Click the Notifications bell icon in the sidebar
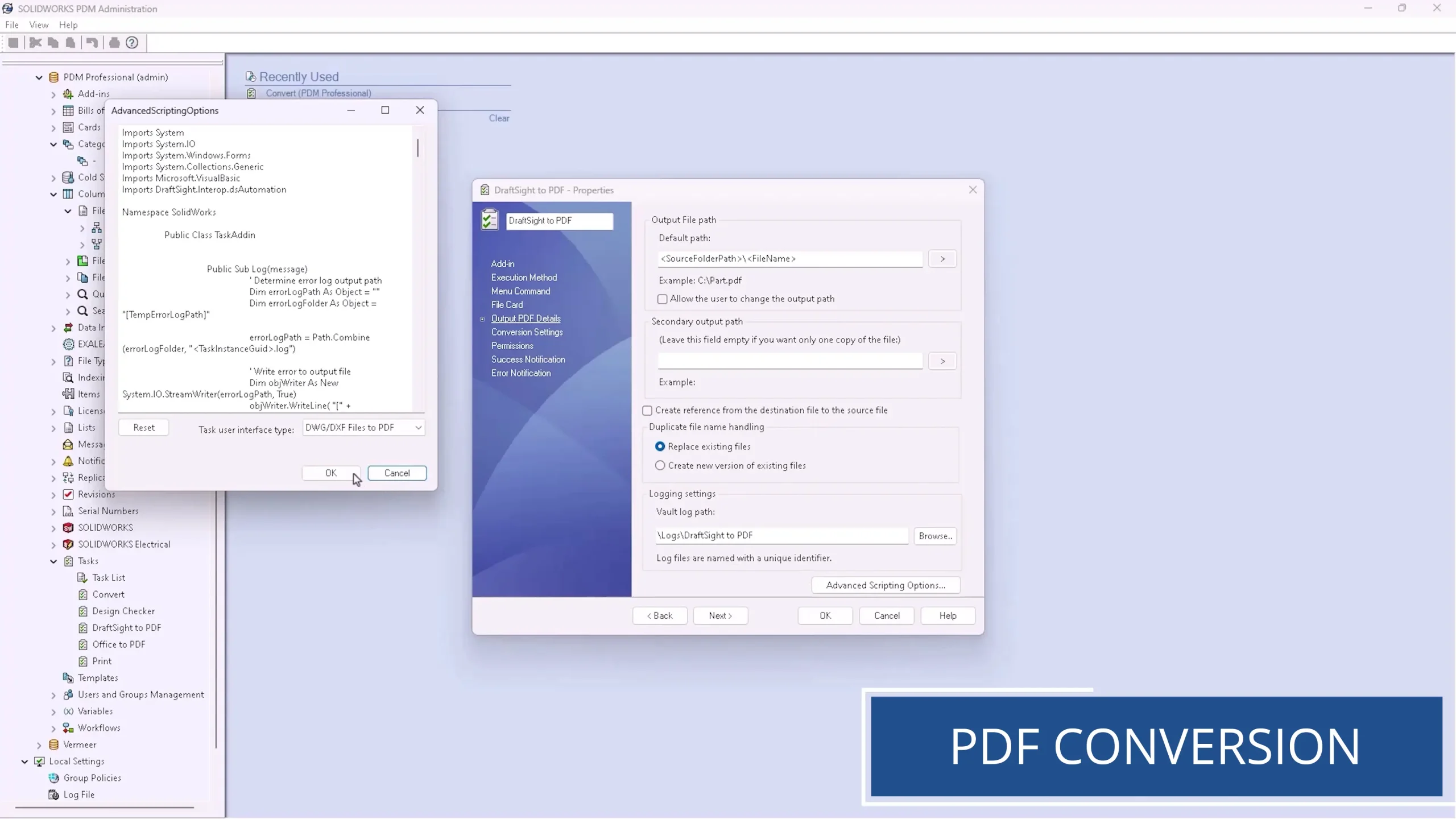Screen dimensions: 1456x819 click(68, 461)
